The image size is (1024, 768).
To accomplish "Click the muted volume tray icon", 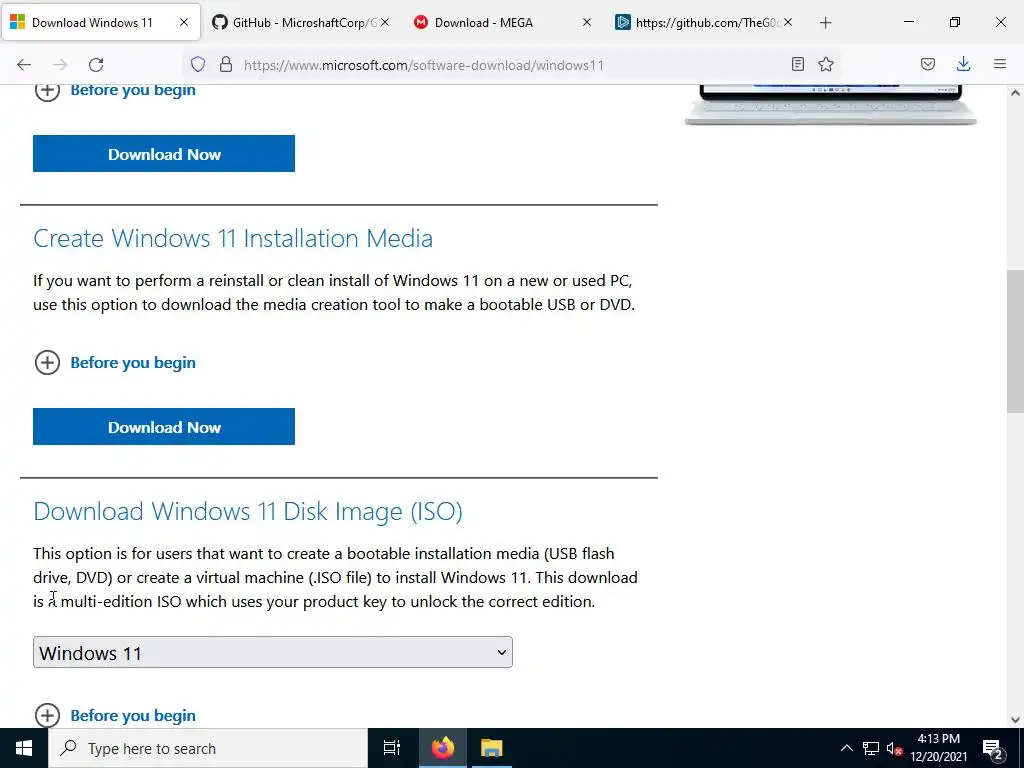I will coord(894,748).
